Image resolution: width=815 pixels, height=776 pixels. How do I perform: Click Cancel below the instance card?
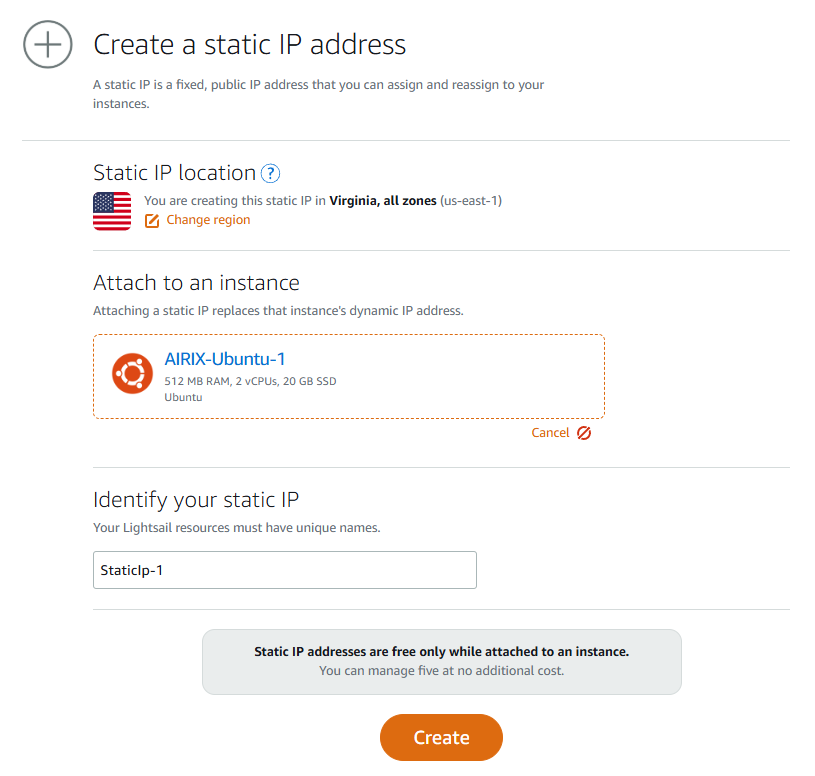click(x=551, y=432)
